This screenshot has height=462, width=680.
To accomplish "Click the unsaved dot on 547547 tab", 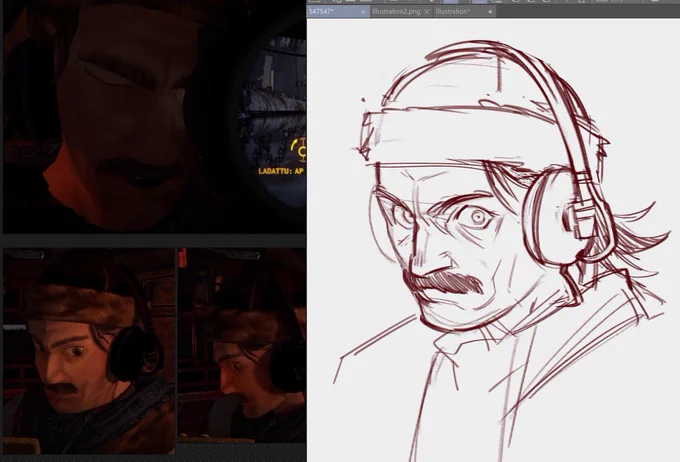I will (363, 12).
